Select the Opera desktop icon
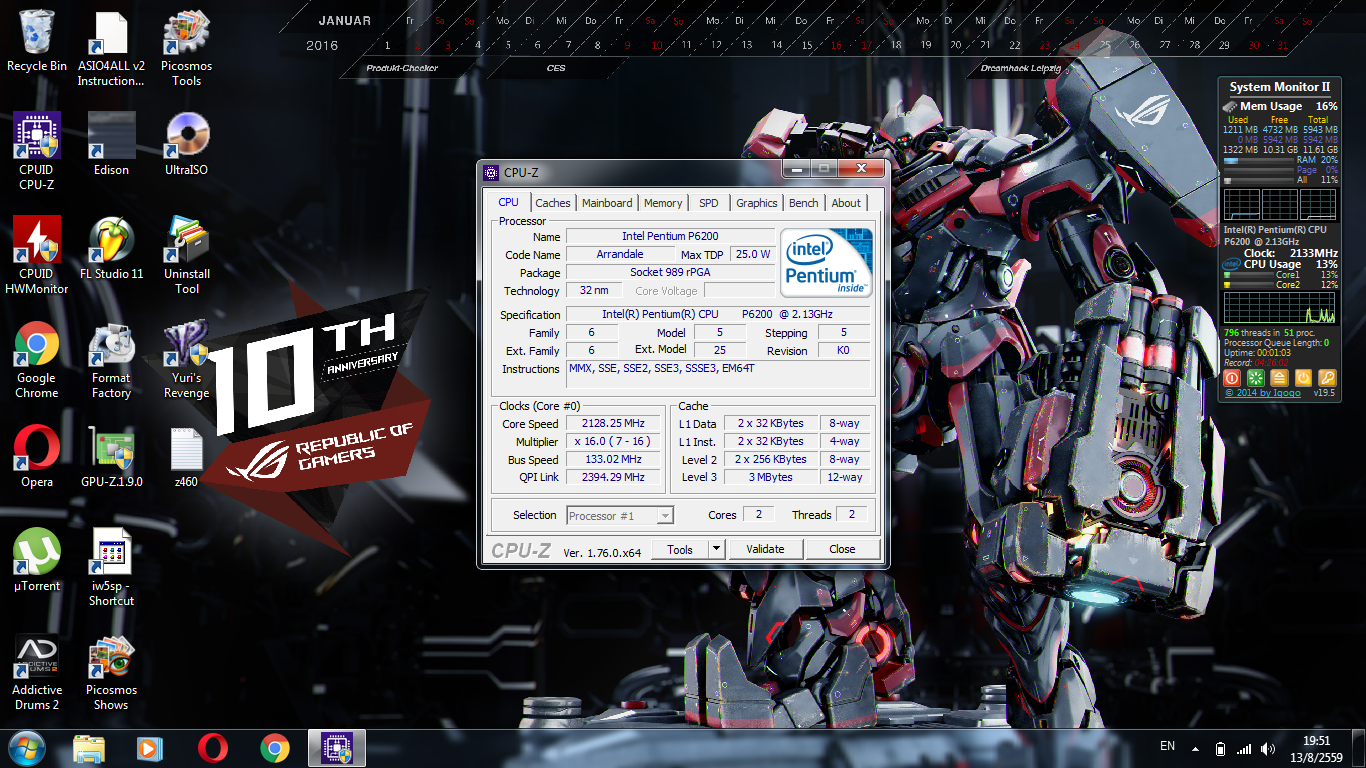 [x=37, y=456]
